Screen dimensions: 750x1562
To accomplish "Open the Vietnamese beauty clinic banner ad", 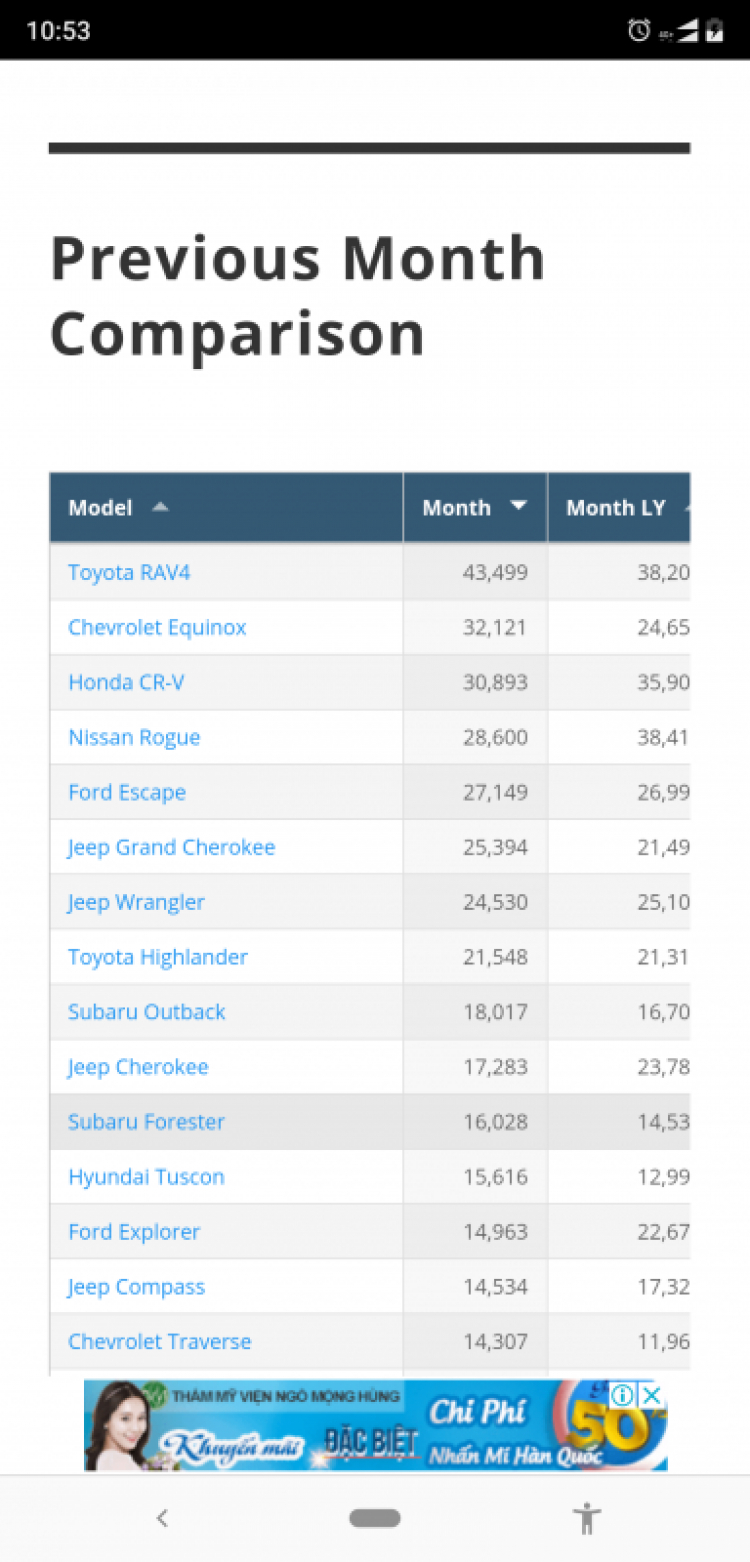I will [x=375, y=1425].
